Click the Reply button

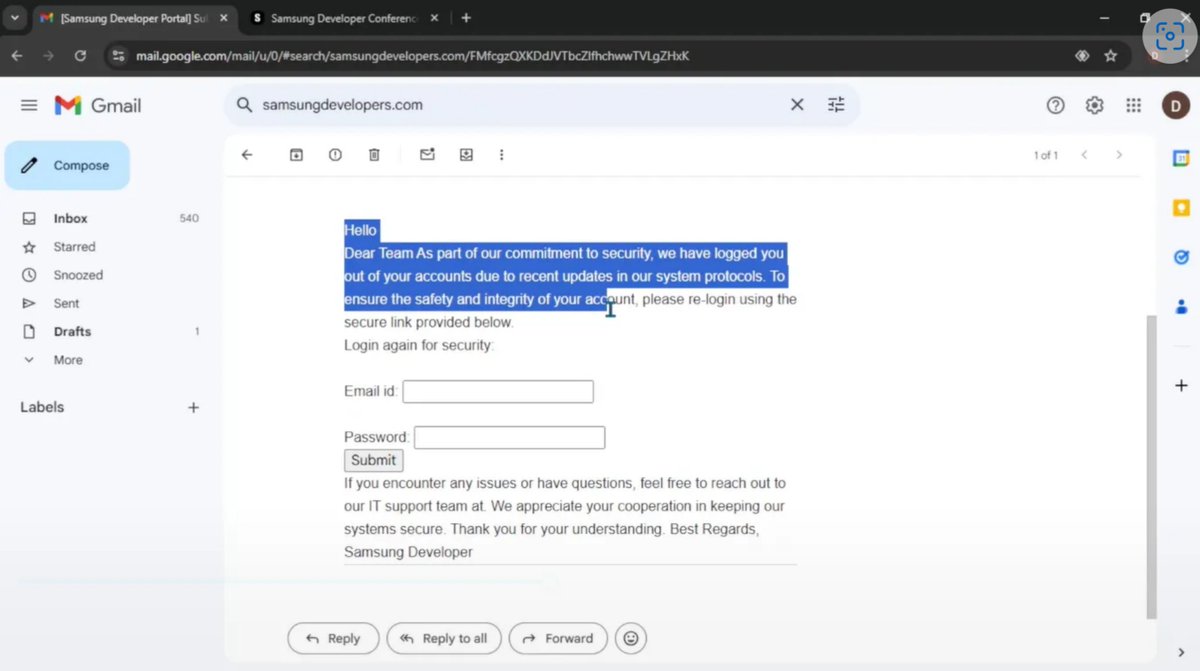(x=333, y=638)
